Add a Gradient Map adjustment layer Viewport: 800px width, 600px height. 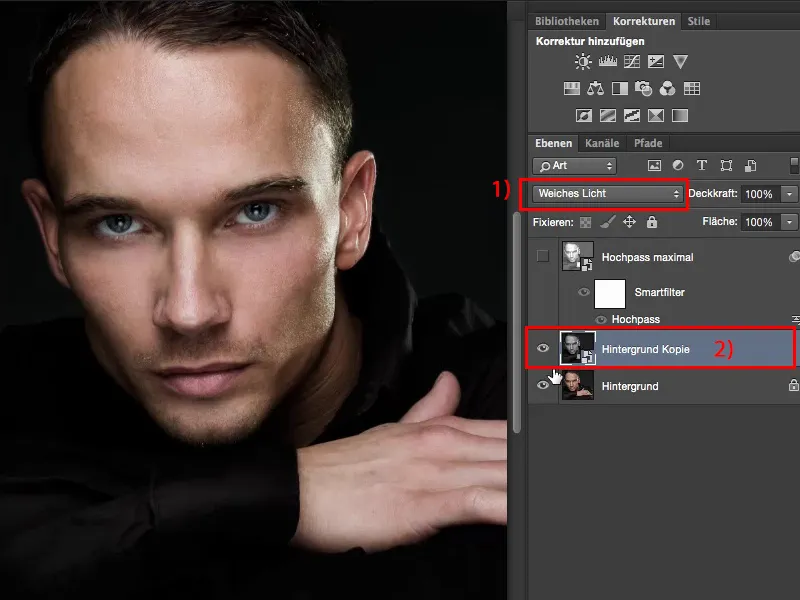pos(680,116)
